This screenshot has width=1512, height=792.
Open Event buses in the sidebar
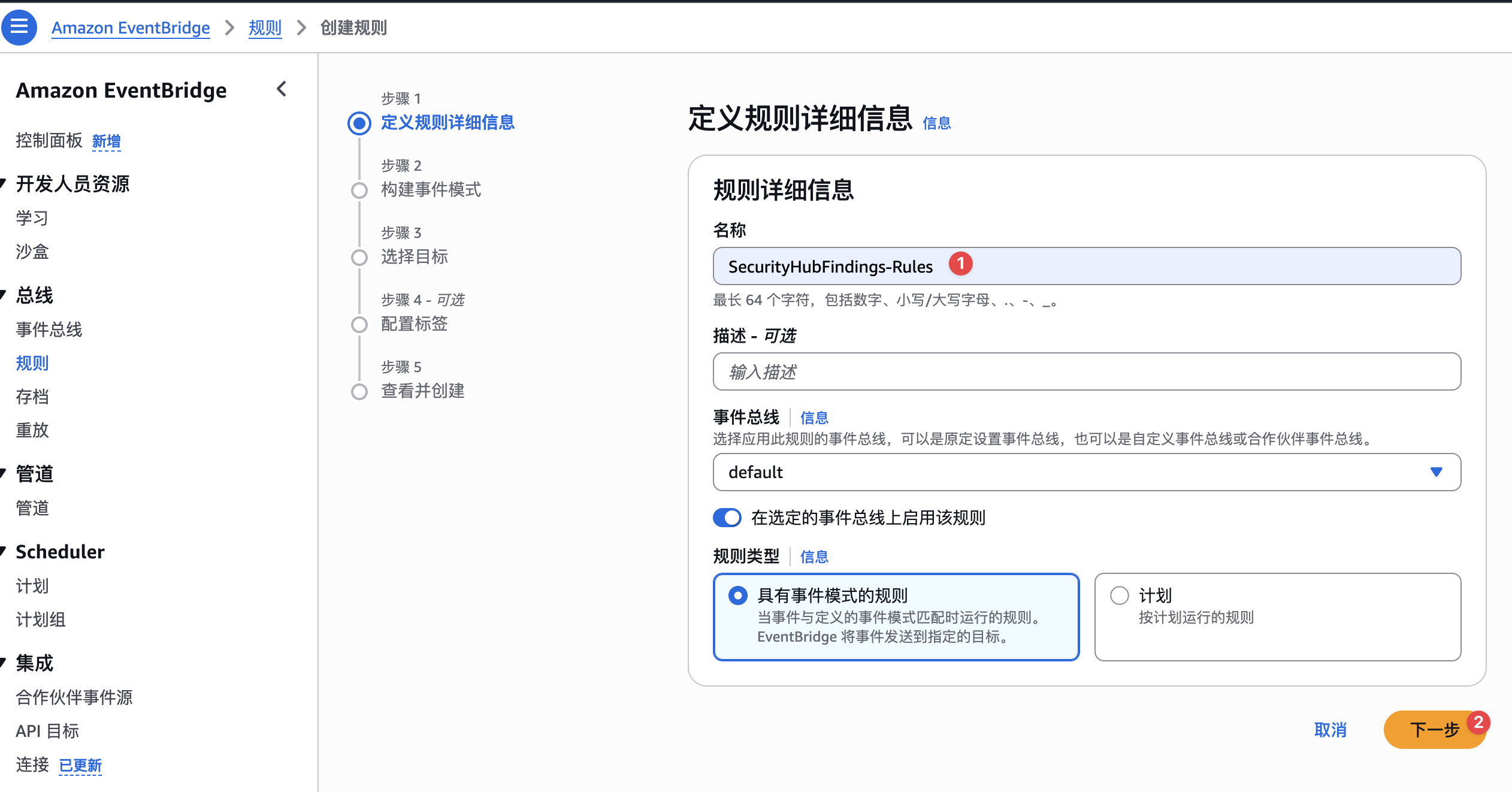pos(49,330)
